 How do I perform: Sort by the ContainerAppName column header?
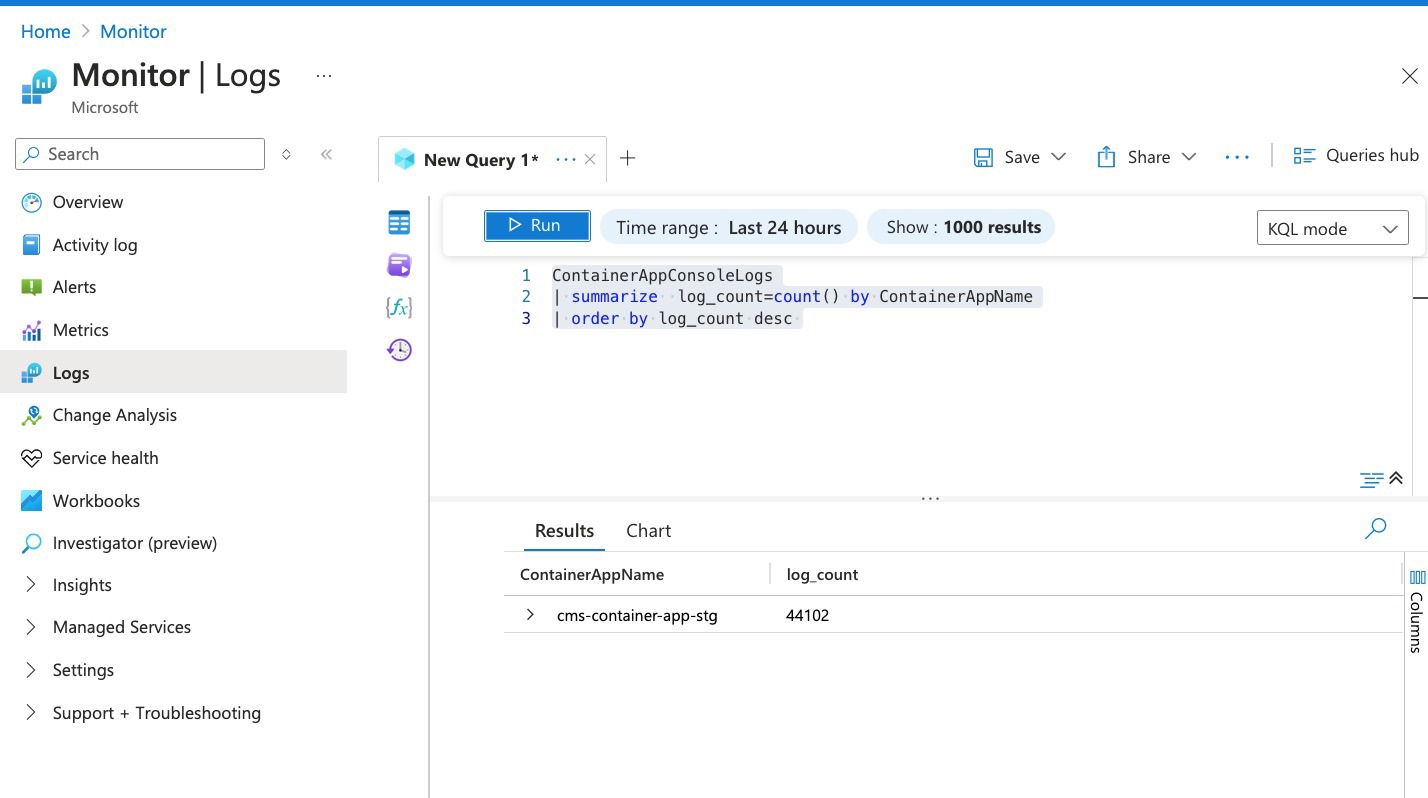(x=592, y=575)
